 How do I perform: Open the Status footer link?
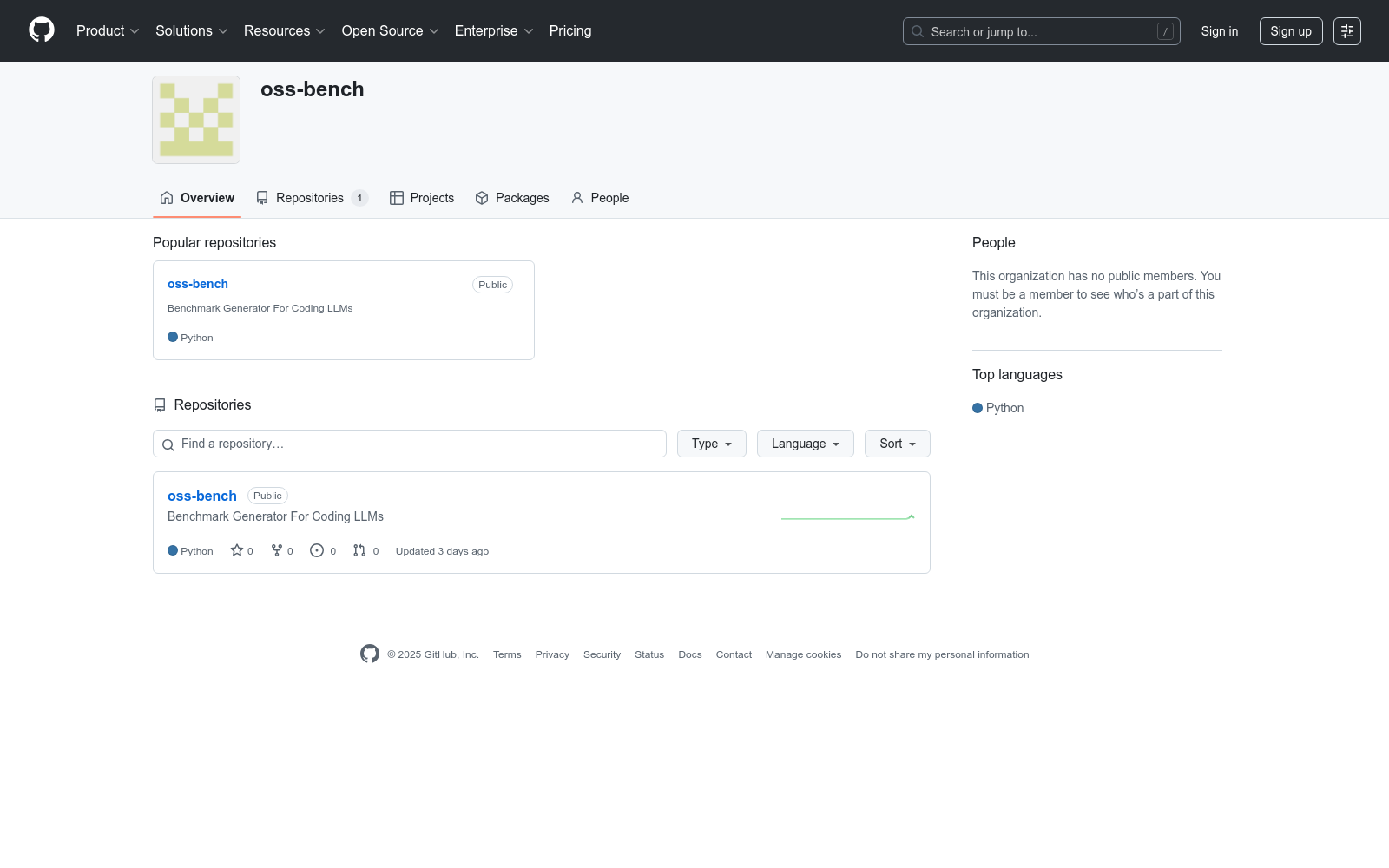[649, 654]
